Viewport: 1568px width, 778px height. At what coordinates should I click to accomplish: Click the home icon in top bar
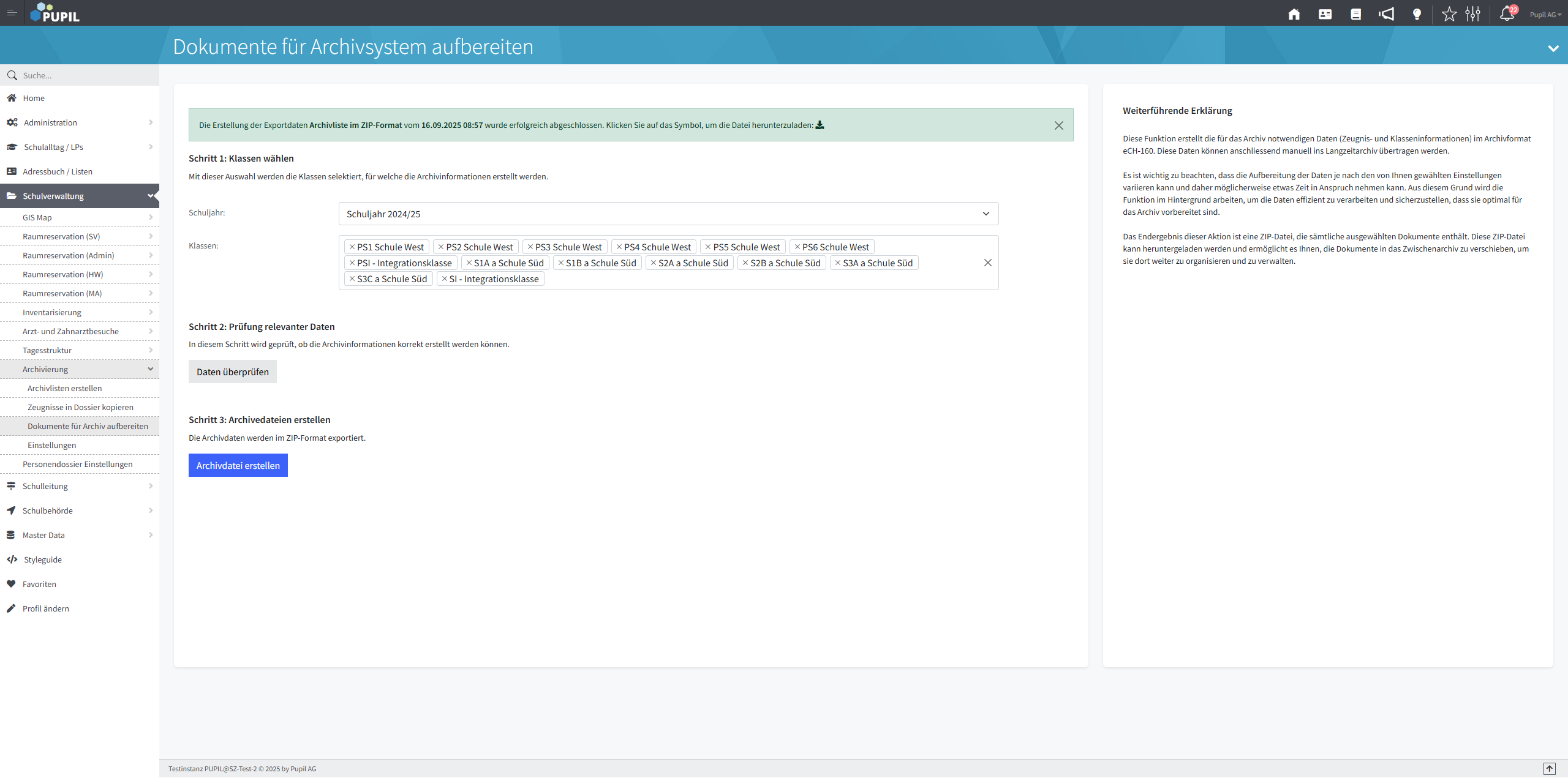pos(1294,14)
